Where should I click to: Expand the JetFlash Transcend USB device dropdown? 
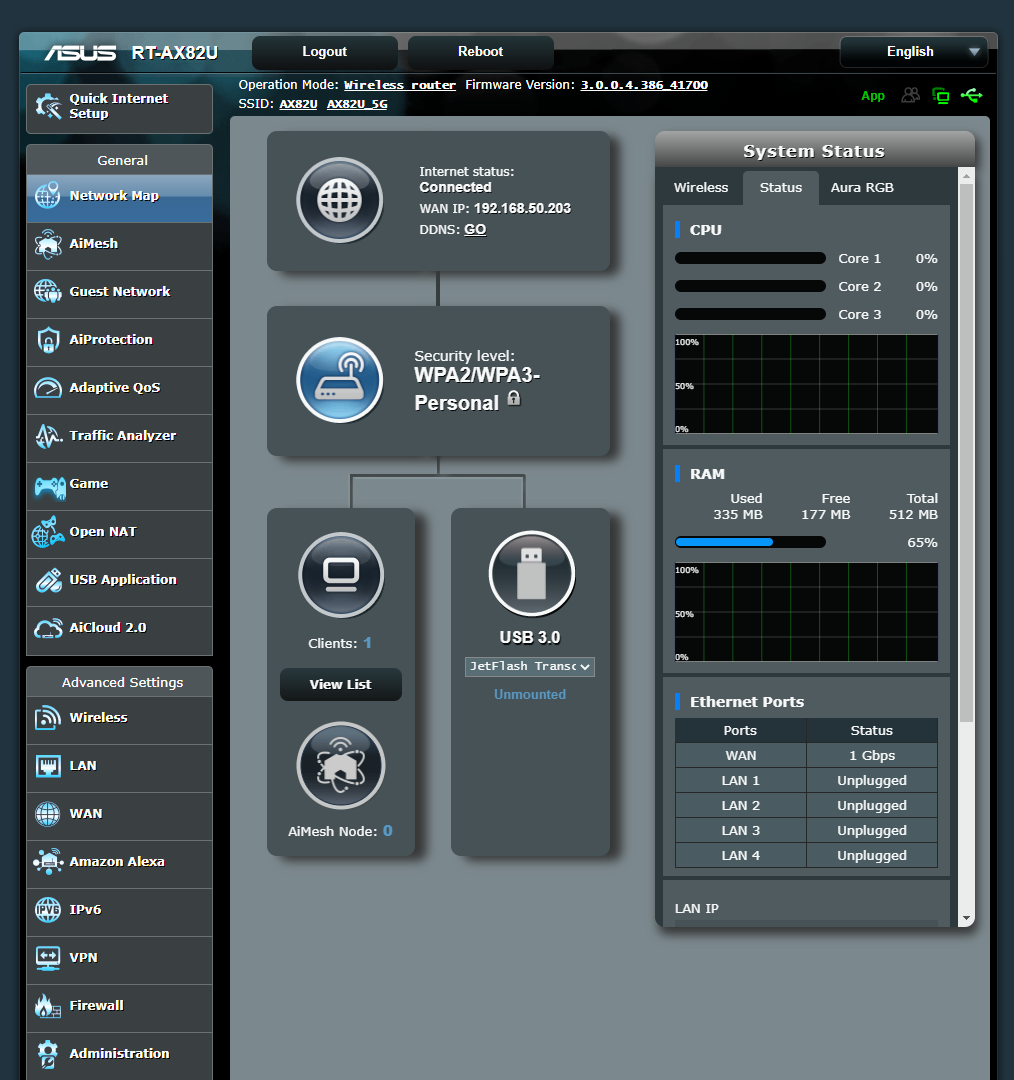pos(530,667)
